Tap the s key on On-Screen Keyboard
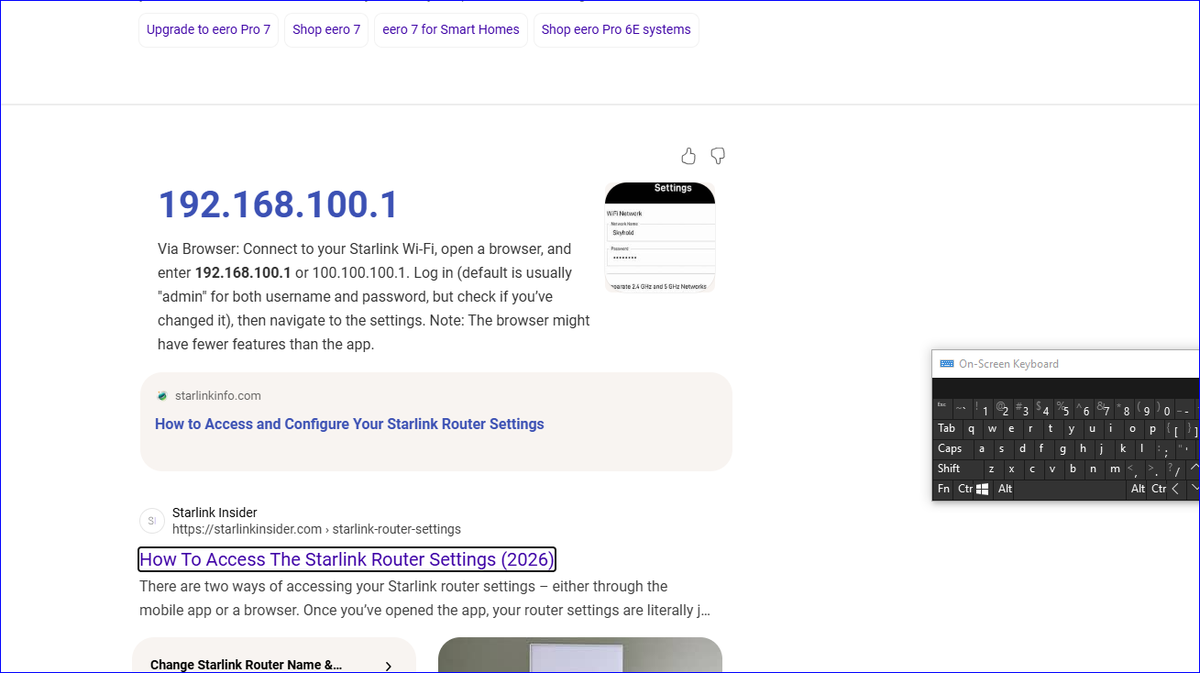1200x673 pixels. (x=1003, y=449)
